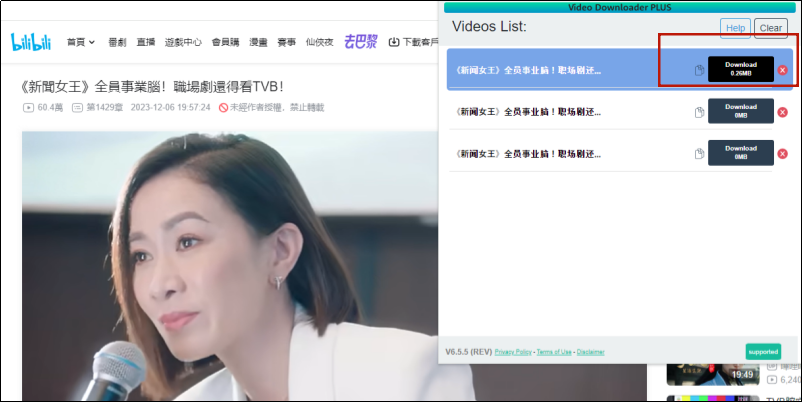This screenshot has height=403, width=803.
Task: Open the Terms of Use link
Action: pyautogui.click(x=554, y=352)
